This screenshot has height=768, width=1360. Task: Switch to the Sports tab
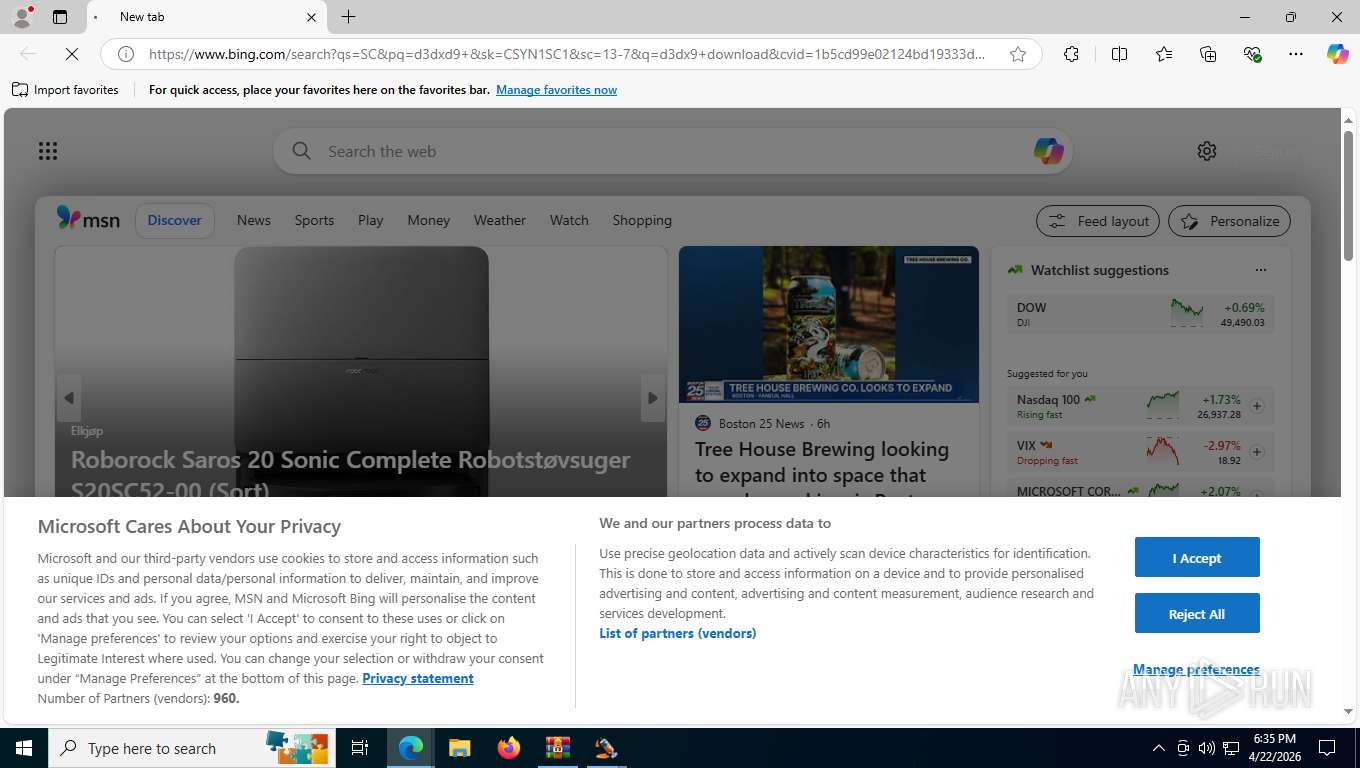(314, 220)
